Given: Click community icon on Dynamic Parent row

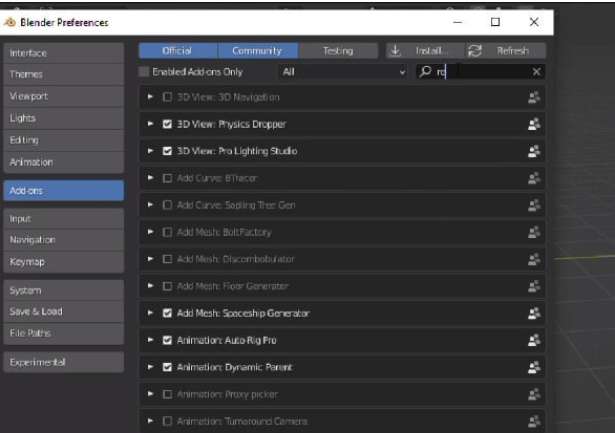Looking at the screenshot, I should pos(534,367).
